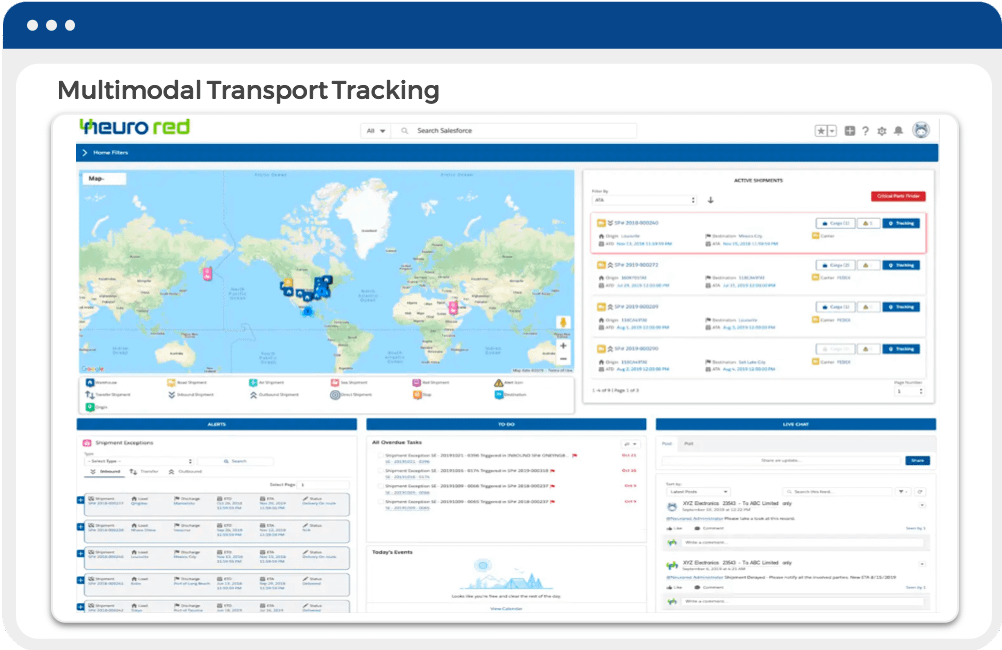Open the help question mark icon

tap(865, 130)
